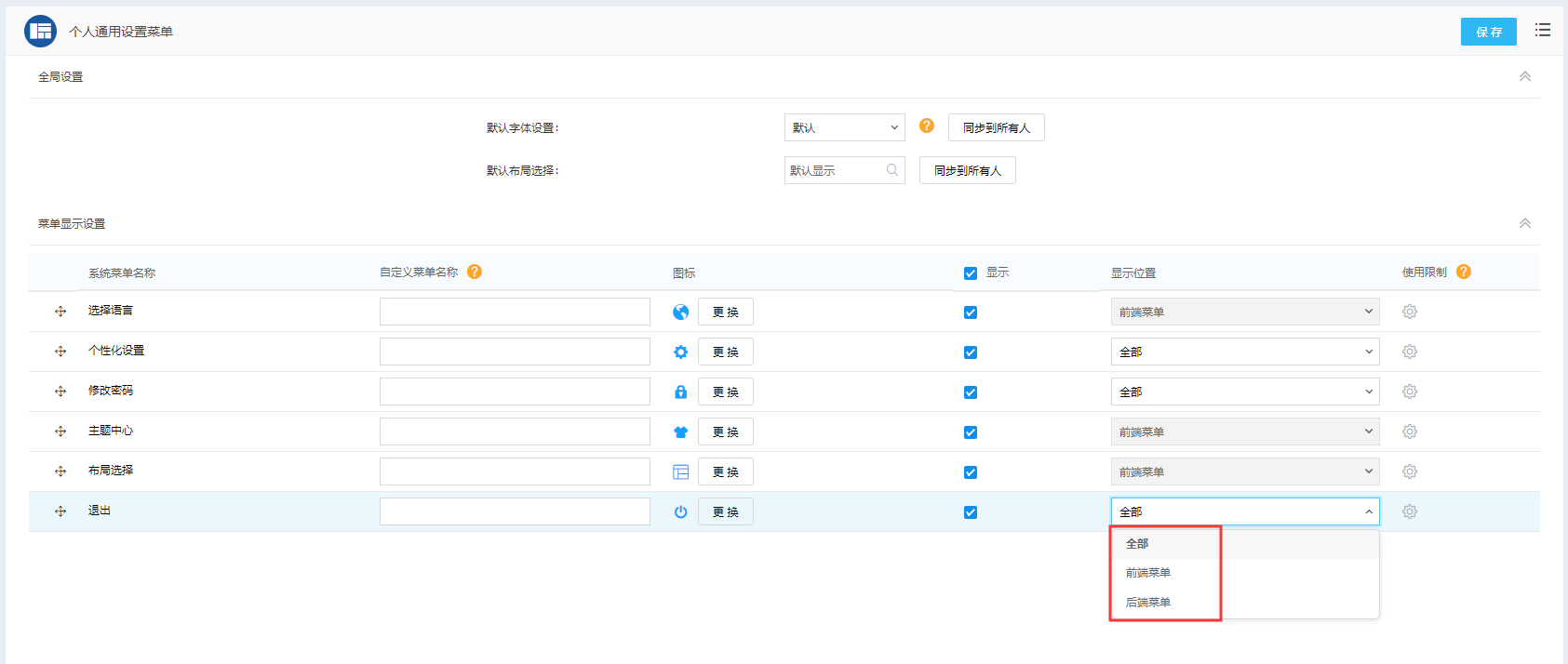Click 同步到所有人 button next to font setting
Screen dimensions: 1568x664
[996, 127]
